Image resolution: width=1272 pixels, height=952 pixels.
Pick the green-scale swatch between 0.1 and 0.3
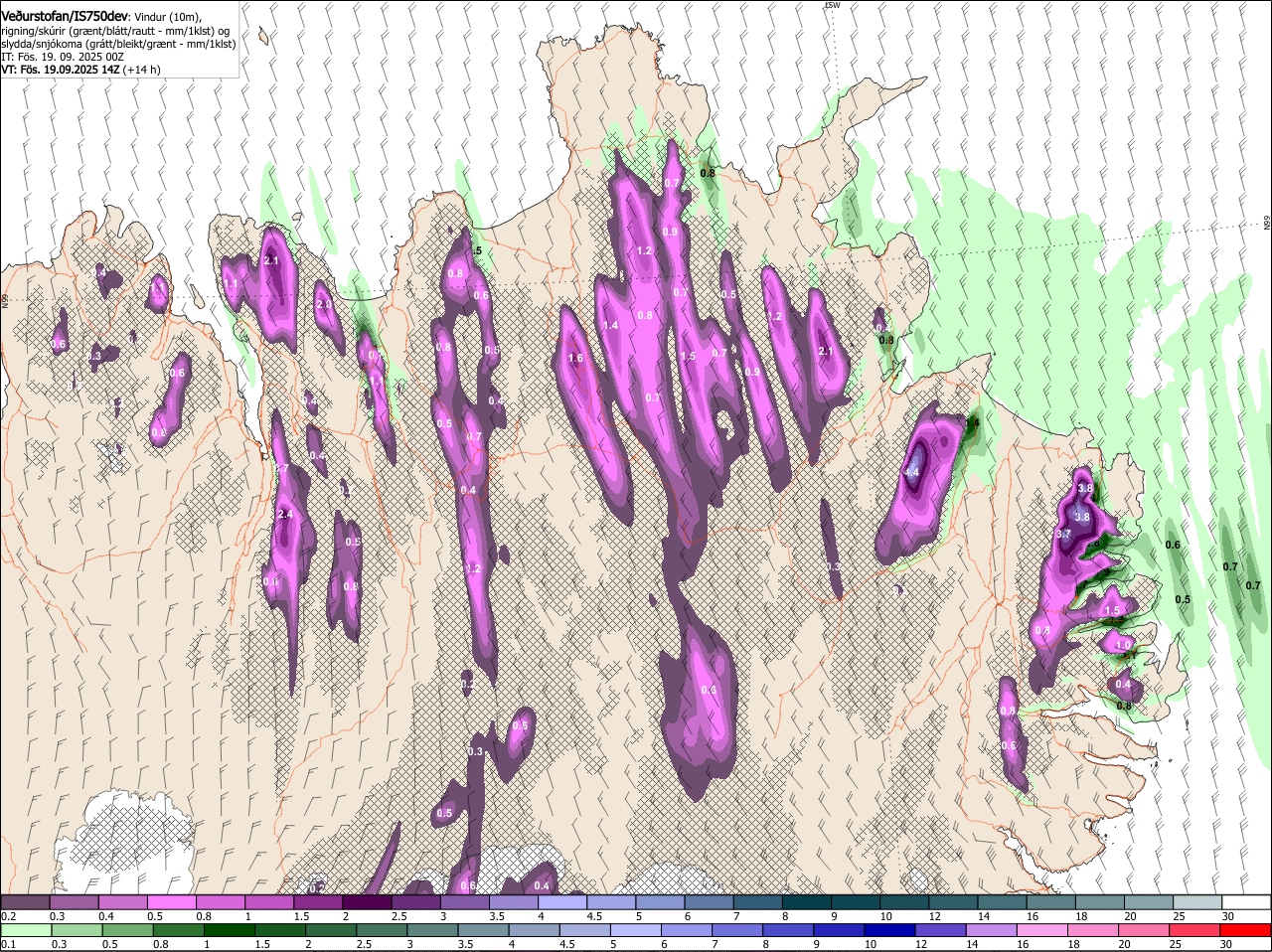tap(26, 930)
